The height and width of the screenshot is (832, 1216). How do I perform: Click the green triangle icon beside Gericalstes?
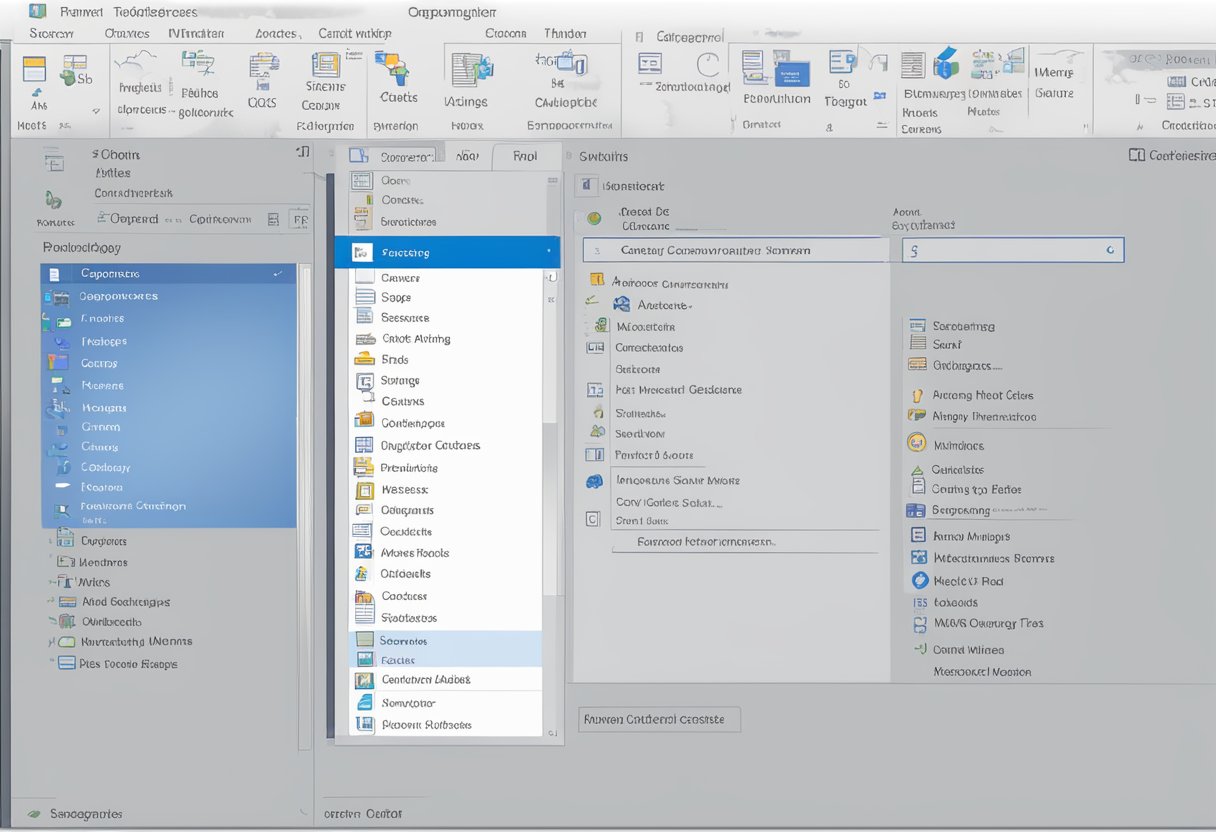(x=917, y=469)
